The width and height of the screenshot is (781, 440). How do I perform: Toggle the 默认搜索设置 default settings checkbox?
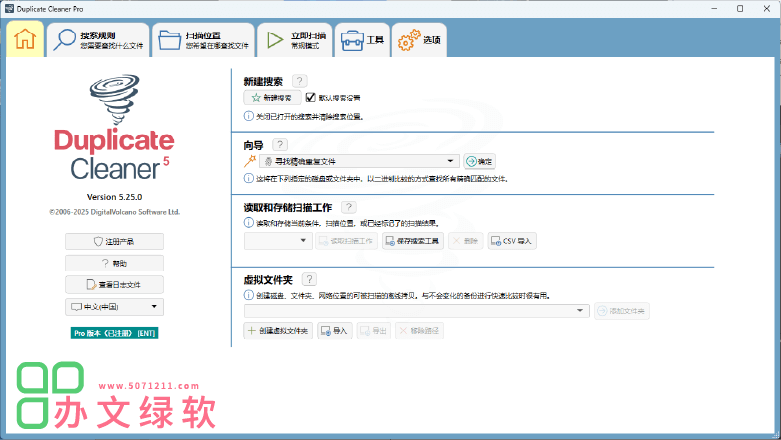310,97
